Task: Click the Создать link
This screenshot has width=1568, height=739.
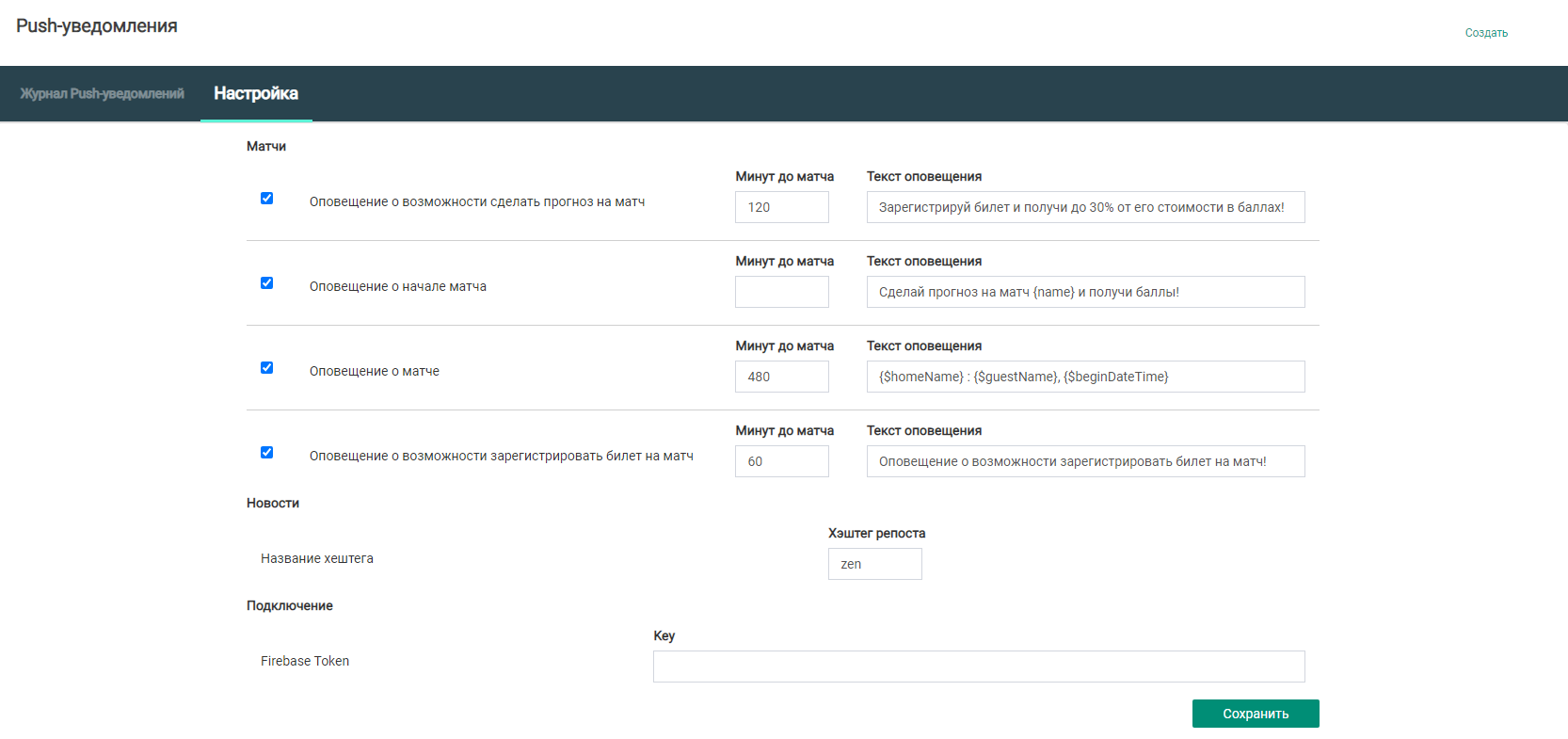Action: tap(1485, 33)
